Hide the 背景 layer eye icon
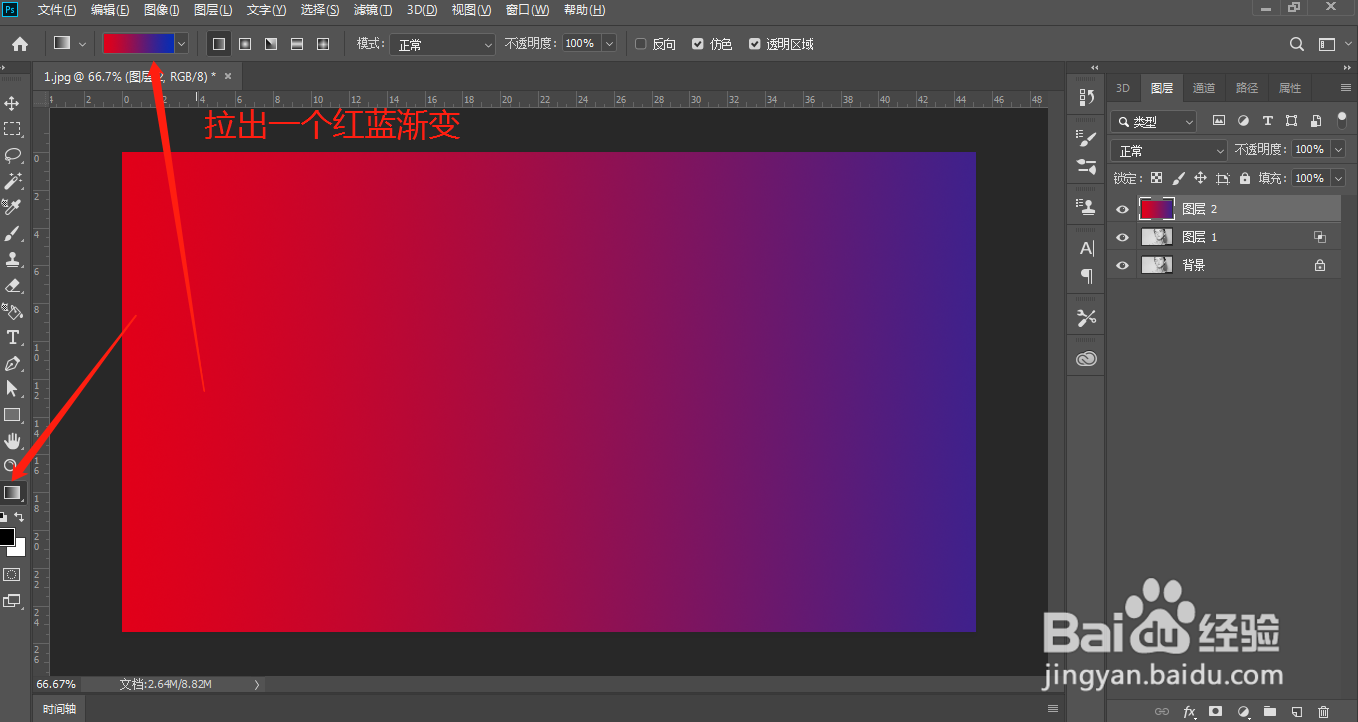Viewport: 1358px width, 722px height. (x=1122, y=265)
